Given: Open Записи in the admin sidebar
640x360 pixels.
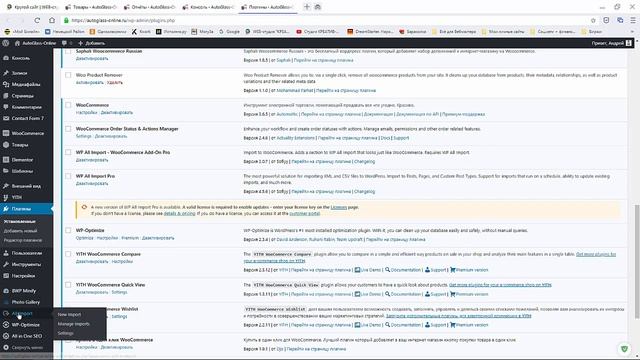Looking at the screenshot, I should click(19, 73).
